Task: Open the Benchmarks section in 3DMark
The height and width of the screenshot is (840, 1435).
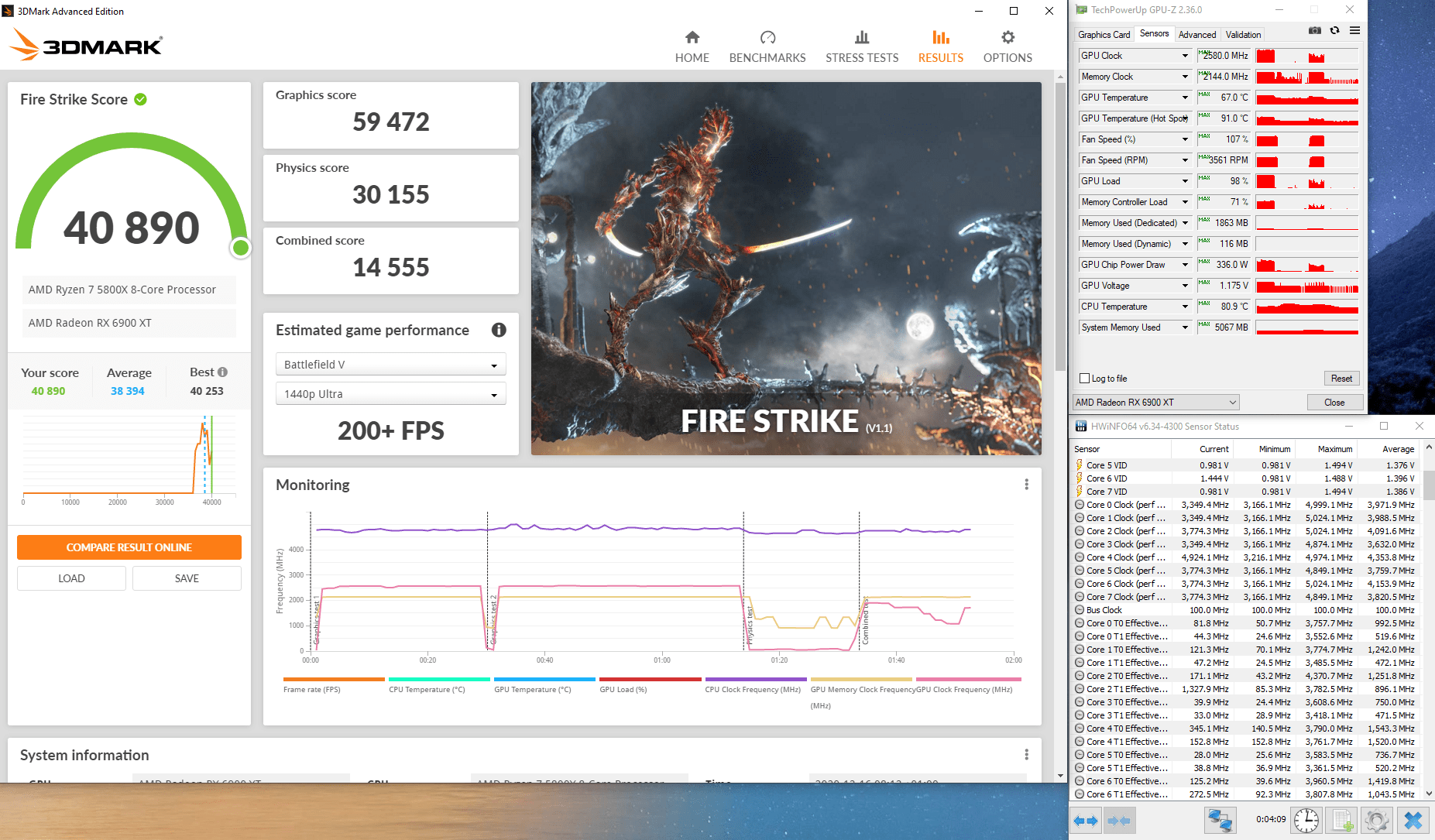Action: [x=767, y=46]
